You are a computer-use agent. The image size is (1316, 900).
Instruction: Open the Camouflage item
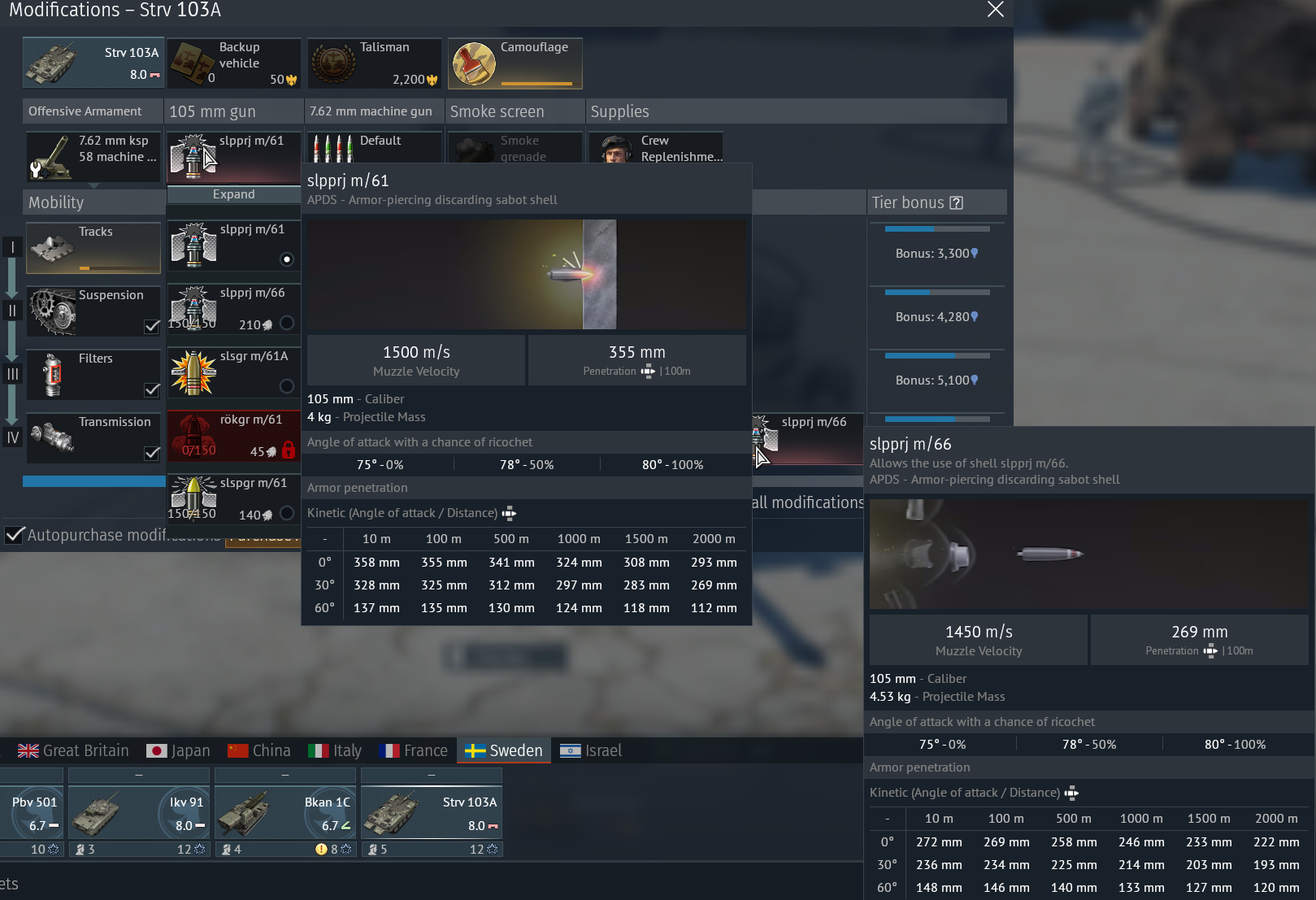coord(515,63)
